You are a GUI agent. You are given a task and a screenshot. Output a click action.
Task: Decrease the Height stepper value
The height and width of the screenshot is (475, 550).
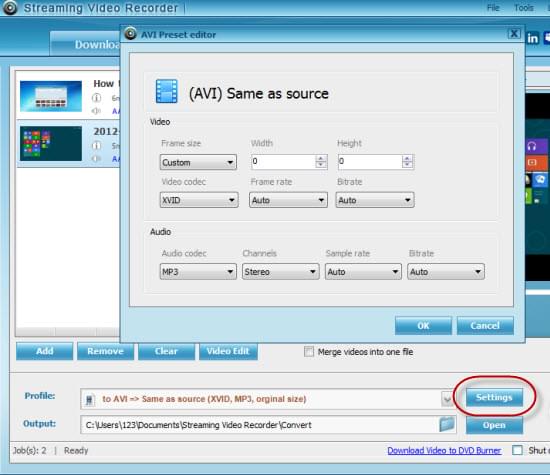[x=407, y=165]
